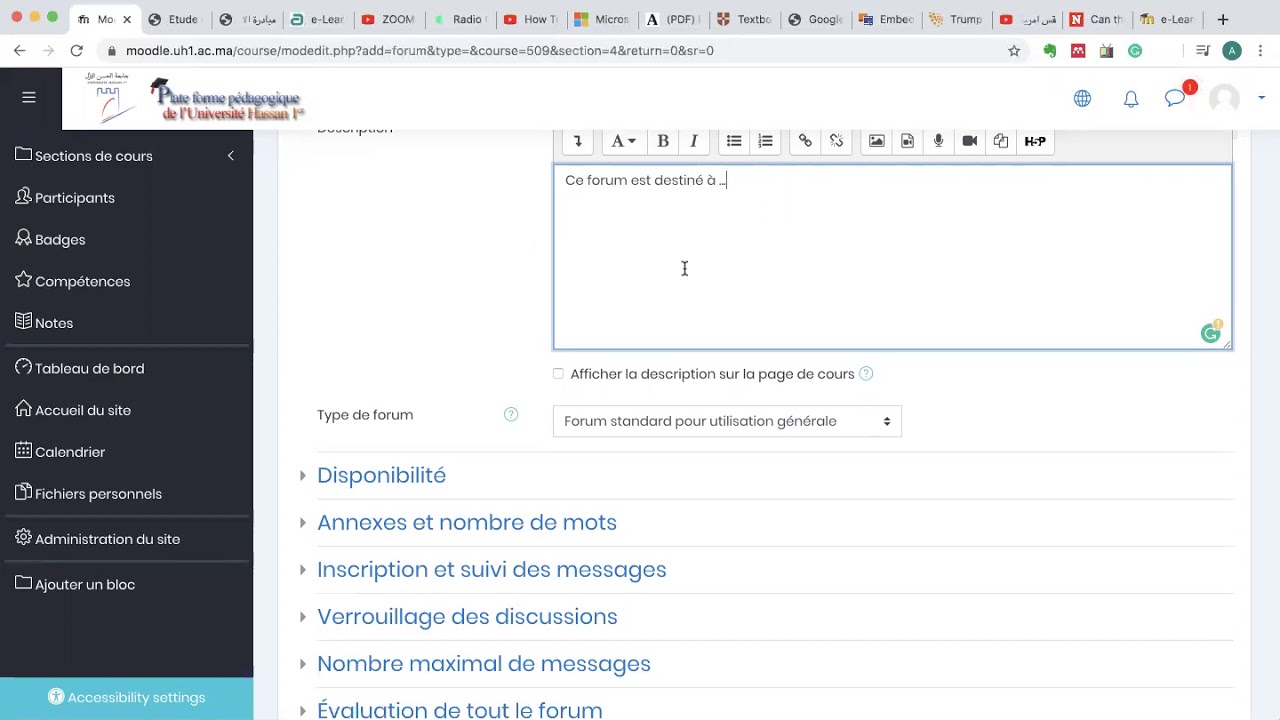The width and height of the screenshot is (1280, 720).
Task: Click Ajouter un bloc in sidebar
Action: [x=75, y=584]
